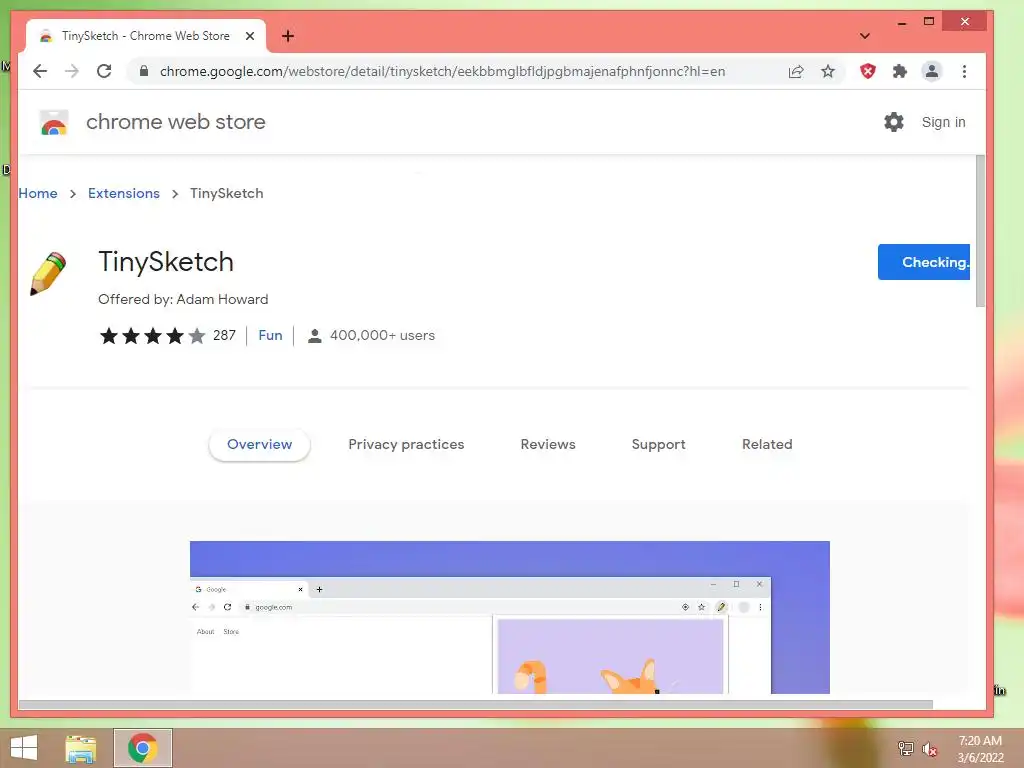Click the TinySketch pencil icon
Viewport: 1024px width, 768px height.
[x=48, y=274]
